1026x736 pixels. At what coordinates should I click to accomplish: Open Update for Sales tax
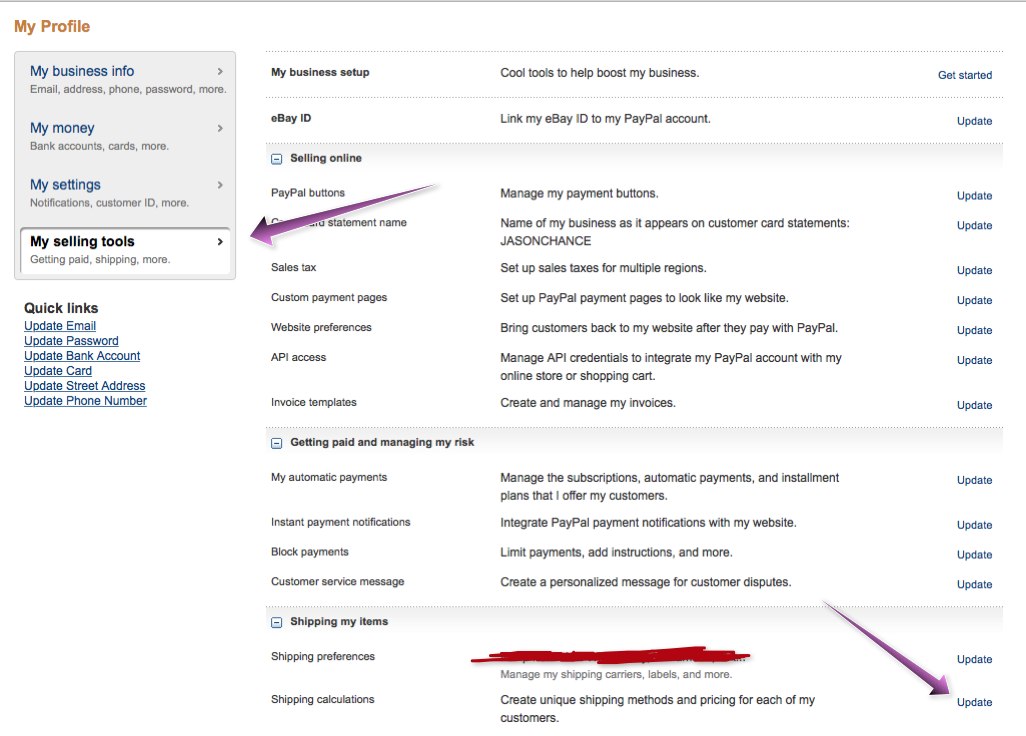(975, 270)
